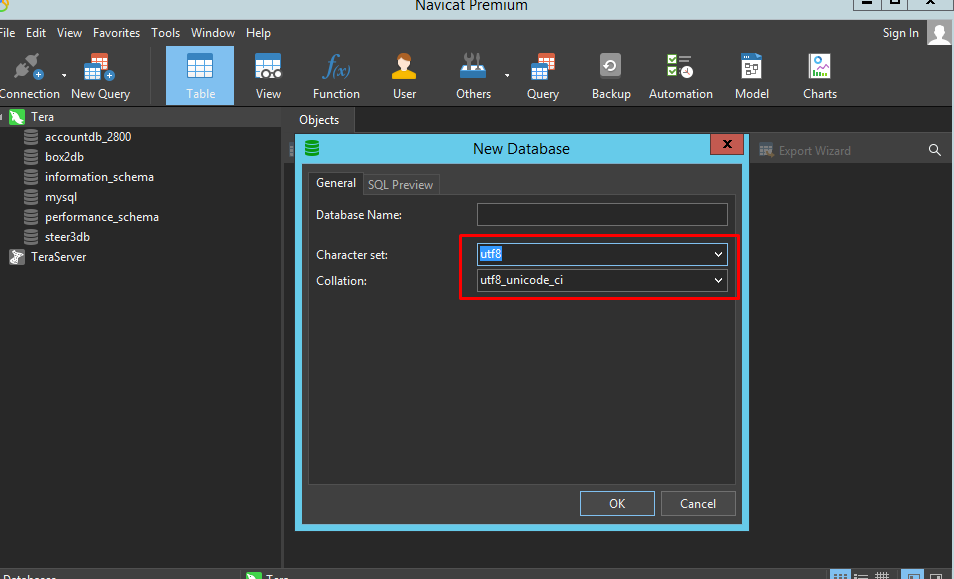Switch to the General tab

tap(336, 183)
